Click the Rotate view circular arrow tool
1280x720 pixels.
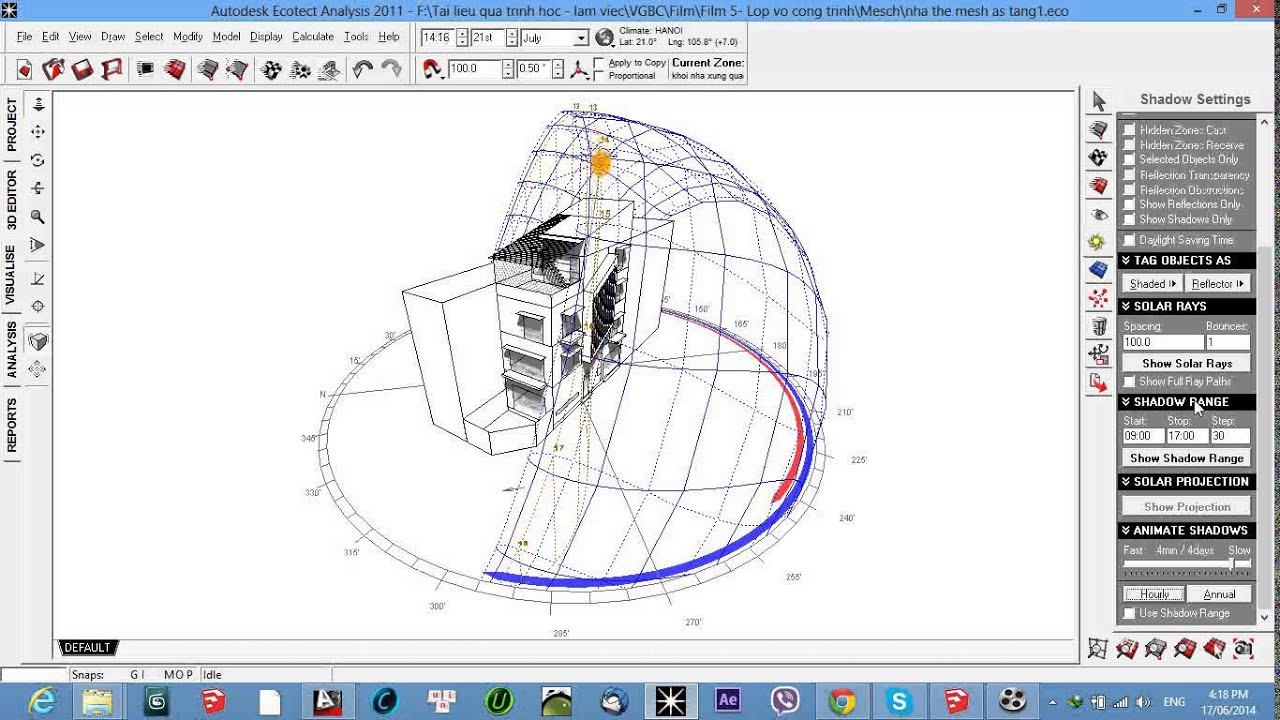coord(38,160)
